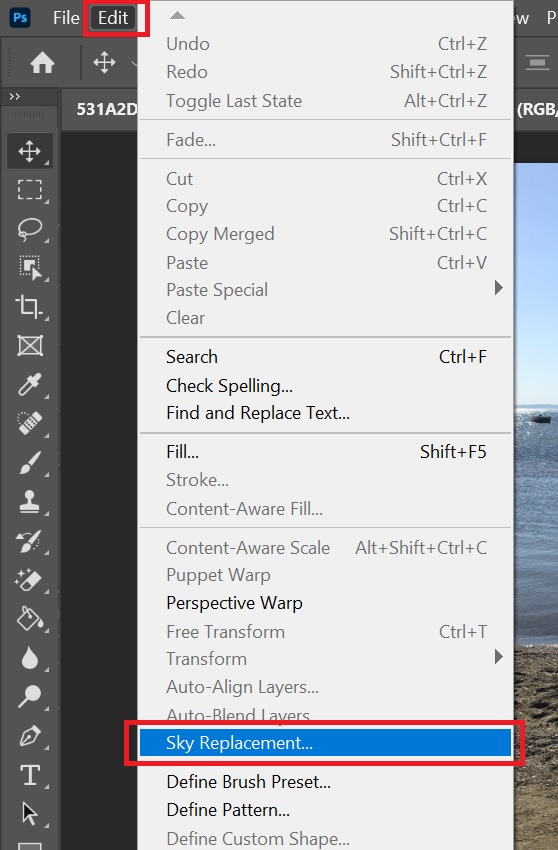This screenshot has height=850, width=558.
Task: Select the Clone Stamp tool
Action: coord(29,501)
